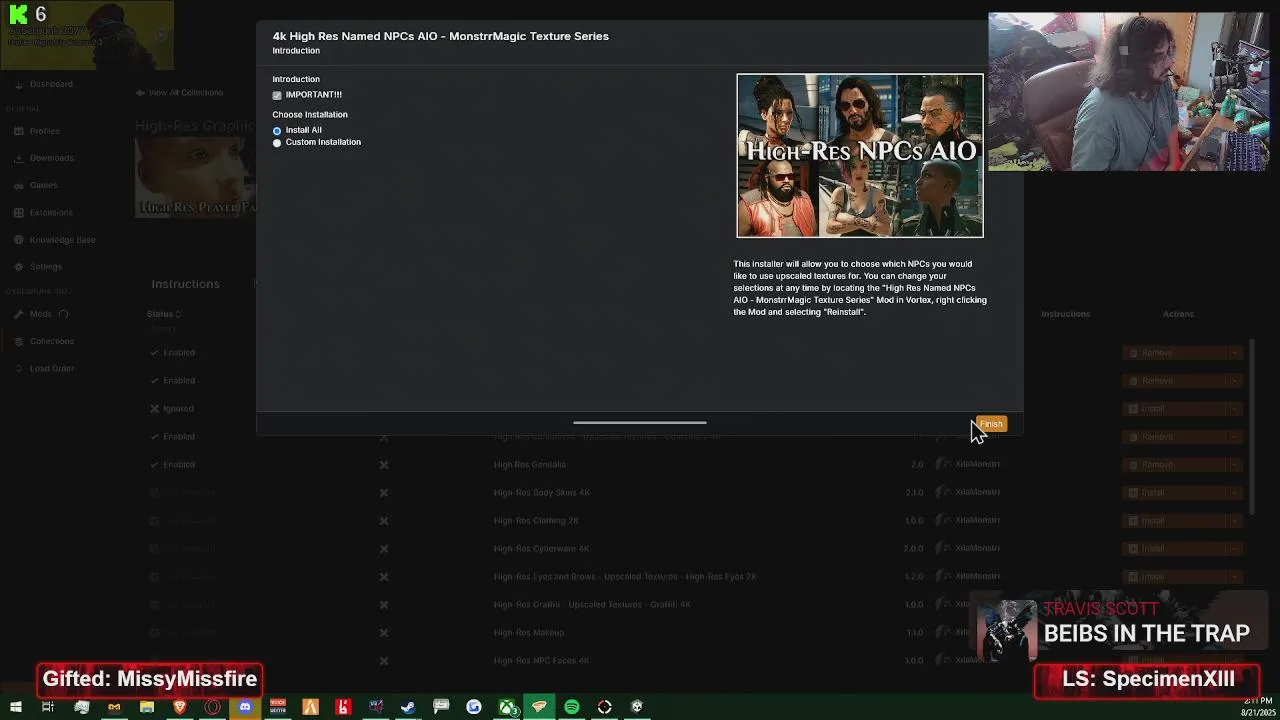1280x720 pixels.
Task: Click Install for High-Res Body Skins 4K
Action: [1176, 493]
